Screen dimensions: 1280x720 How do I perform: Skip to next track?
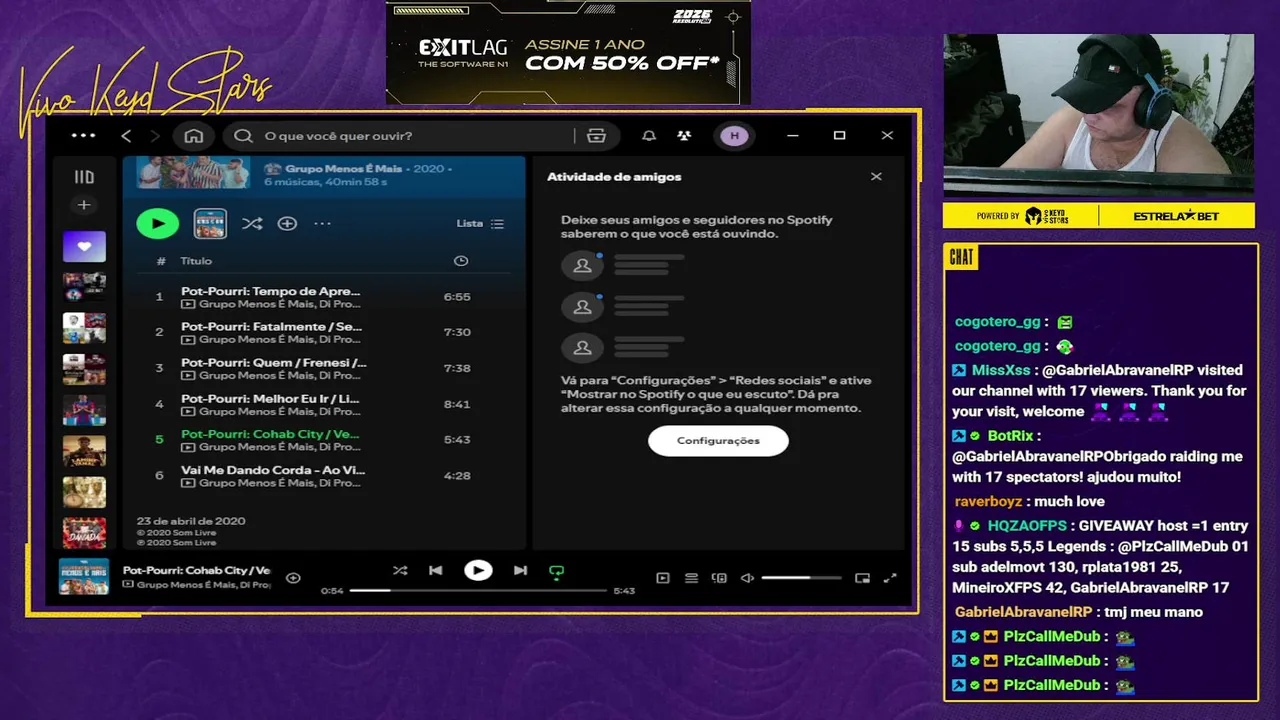pos(520,571)
